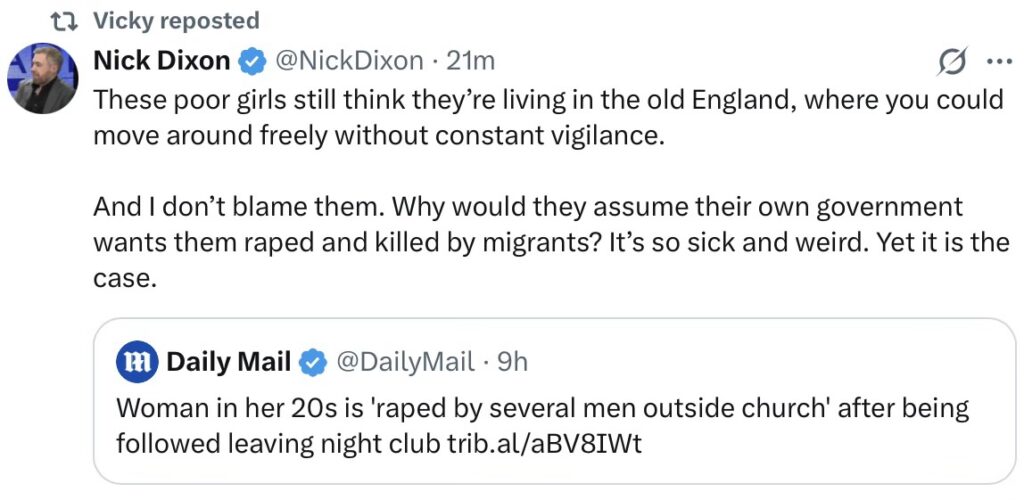Click the 9h timestamp on quoted post

pos(512,361)
